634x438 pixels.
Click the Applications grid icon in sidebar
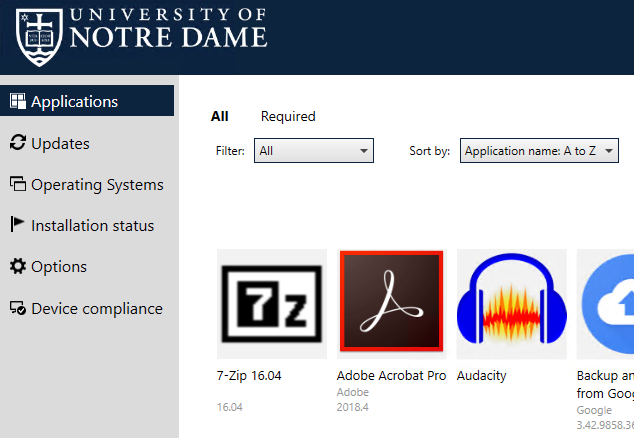[17, 101]
